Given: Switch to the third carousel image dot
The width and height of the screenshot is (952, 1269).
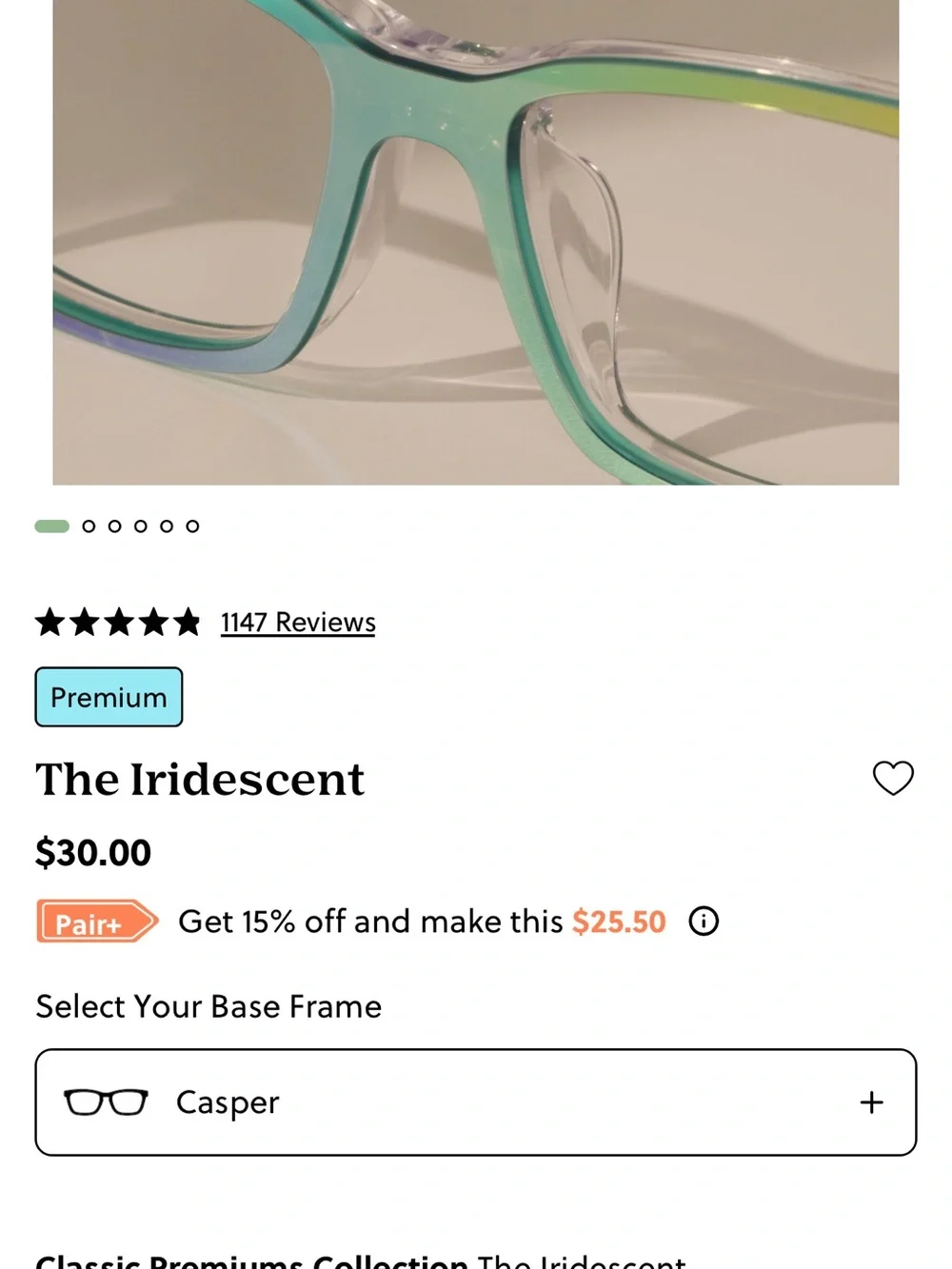Looking at the screenshot, I should 114,526.
